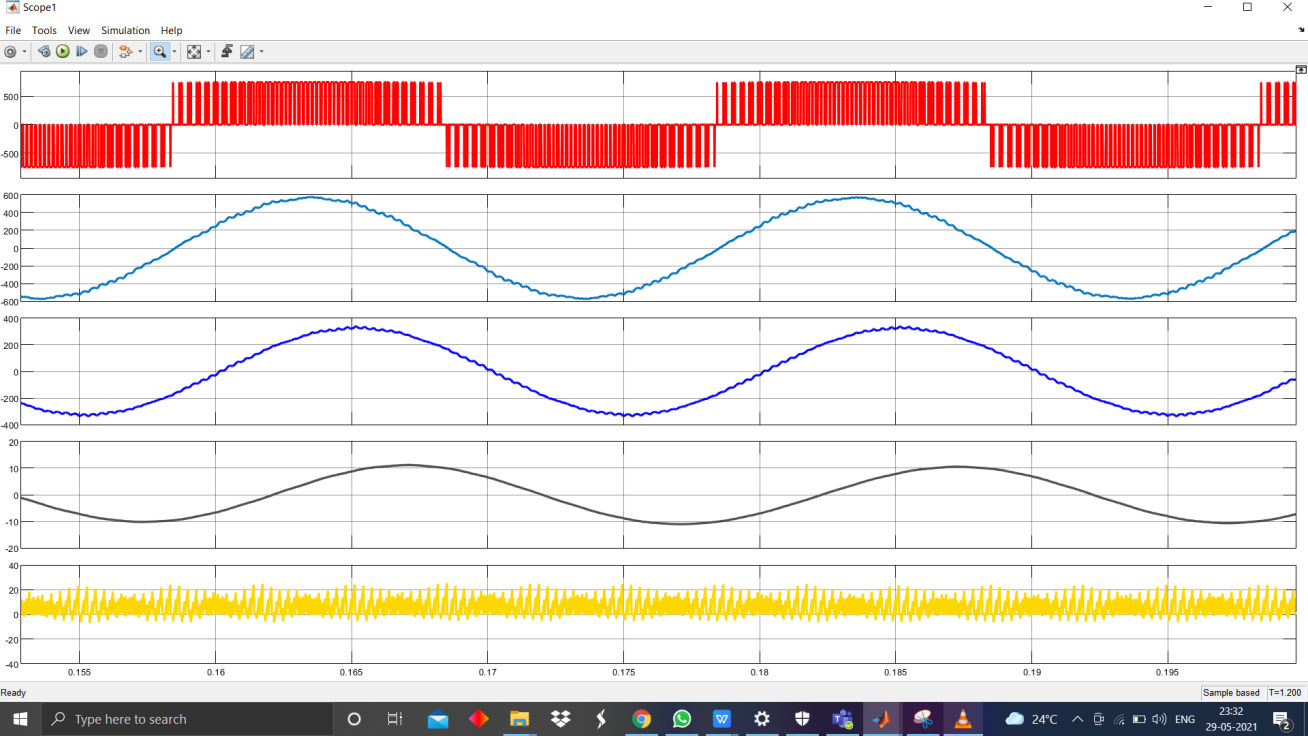Switch to MATLAB on the taskbar
Screen dimensions: 1308x736
882,719
